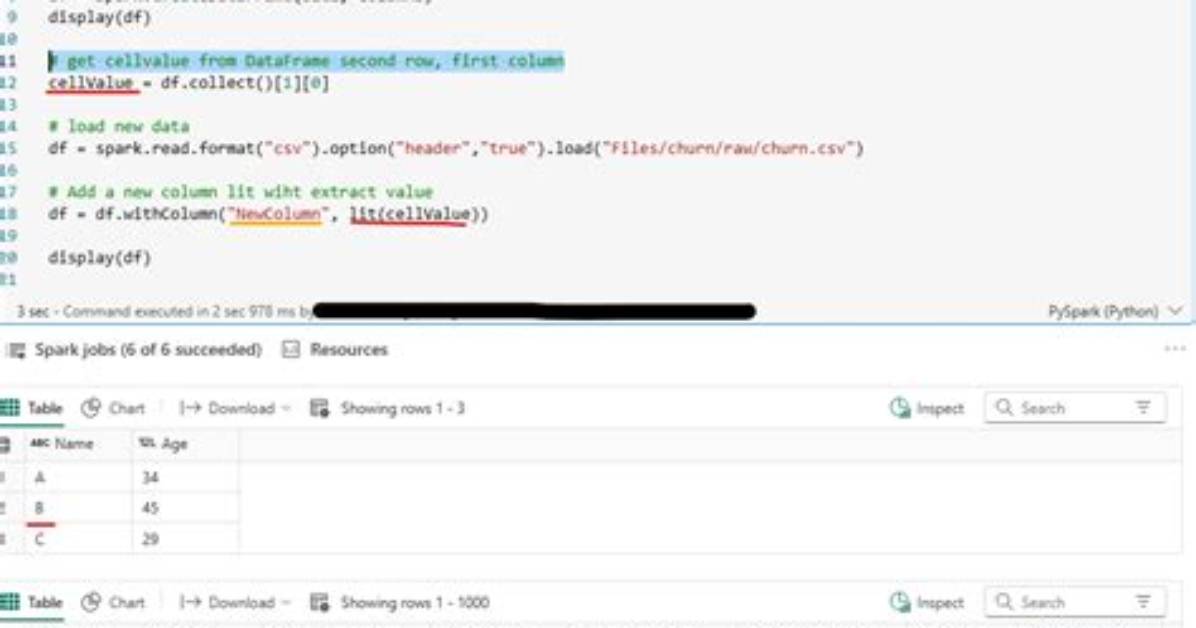Click the 'Spark jobs (6 of 6 succeeded)' label
1196x628 pixels.
click(x=148, y=349)
